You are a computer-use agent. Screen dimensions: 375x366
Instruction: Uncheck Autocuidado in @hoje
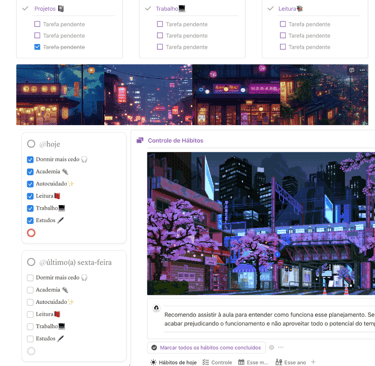pos(30,184)
